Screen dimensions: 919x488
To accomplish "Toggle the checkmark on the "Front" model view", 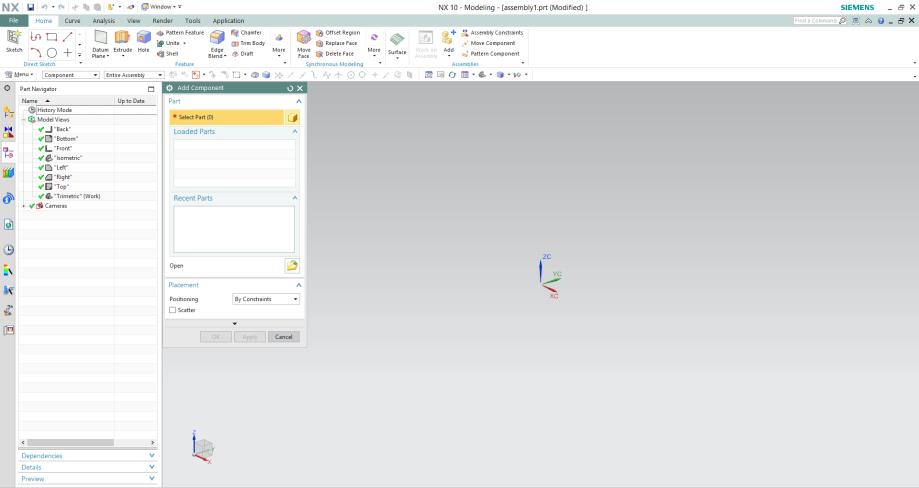I will click(41, 148).
